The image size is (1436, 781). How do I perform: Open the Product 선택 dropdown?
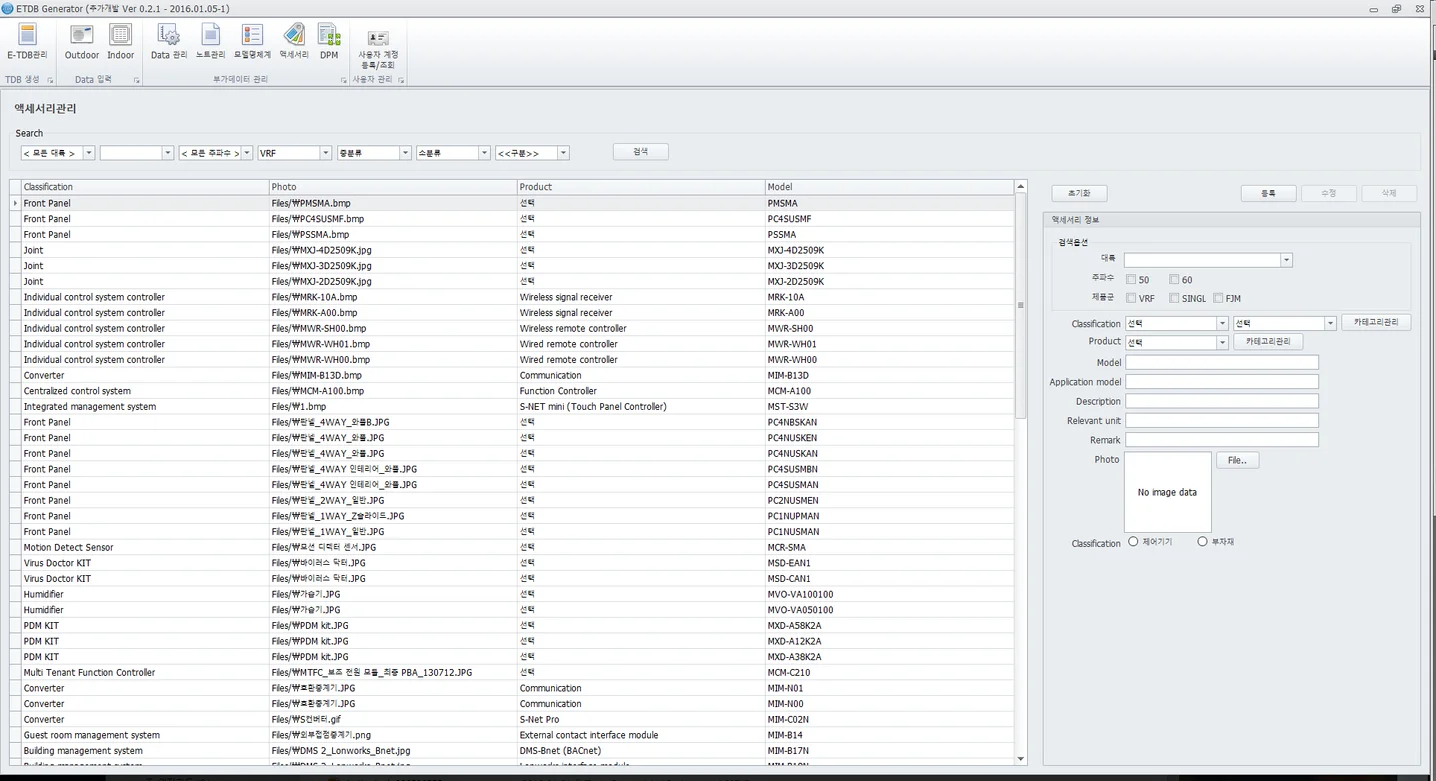[1222, 342]
